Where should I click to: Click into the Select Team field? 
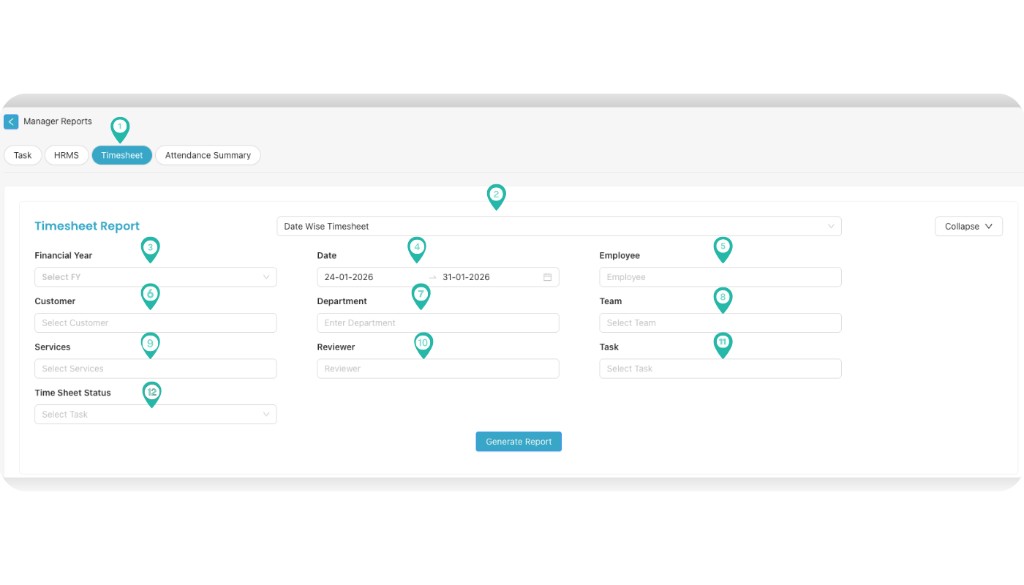click(x=721, y=322)
